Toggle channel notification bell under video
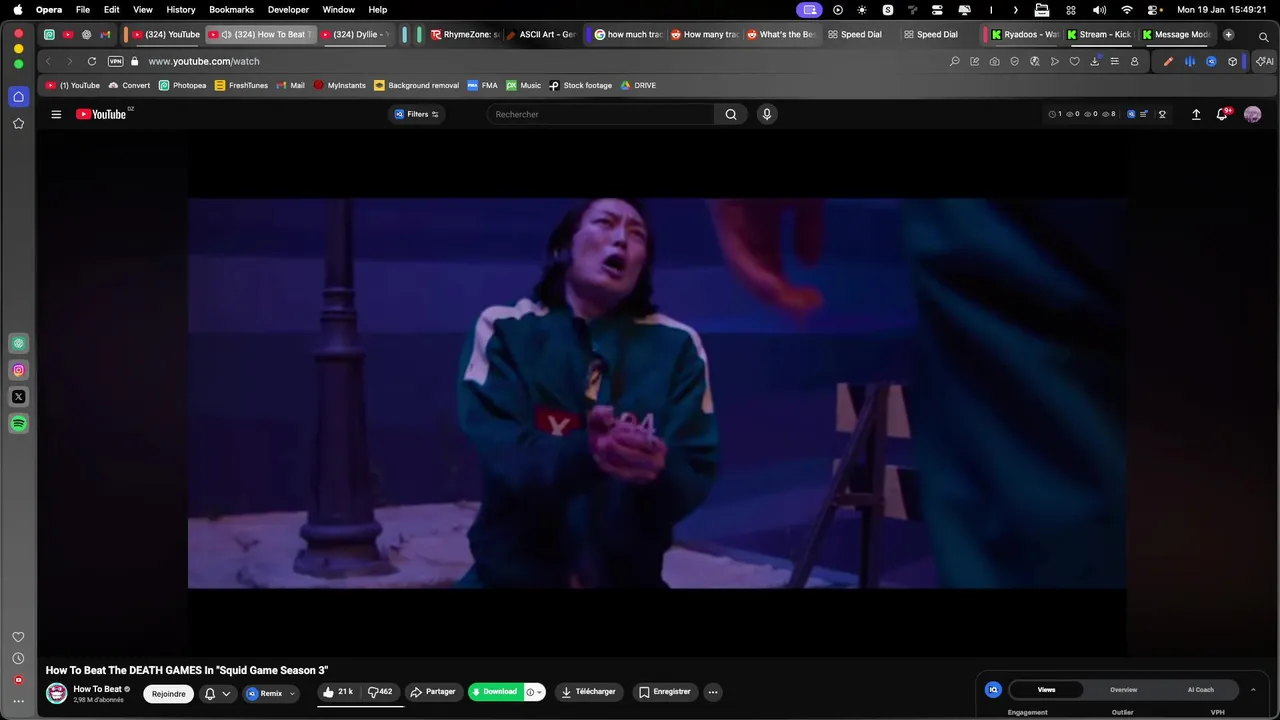1280x720 pixels. pos(217,693)
